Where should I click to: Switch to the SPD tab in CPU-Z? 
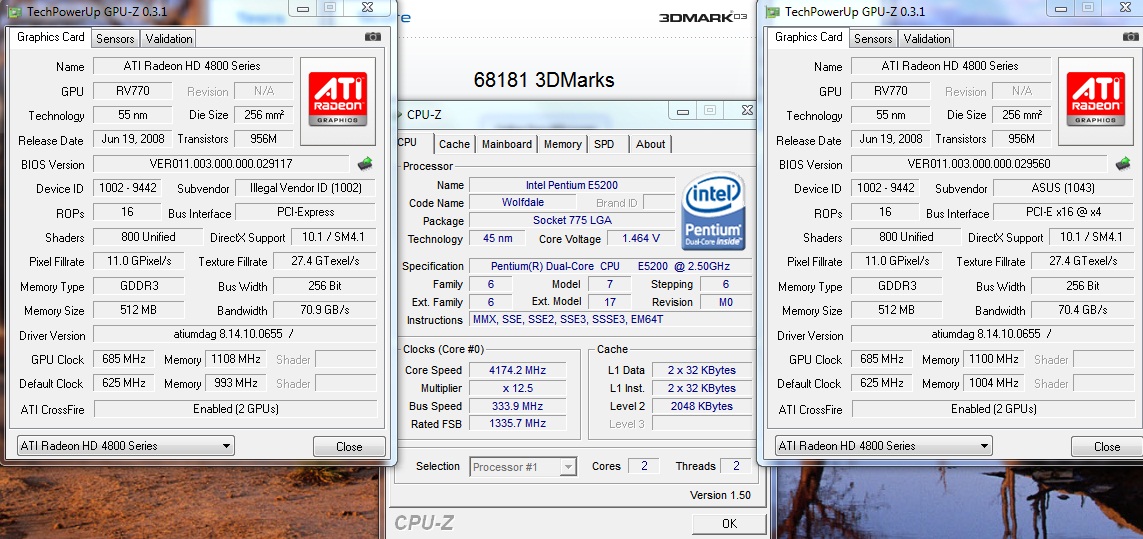coord(604,144)
